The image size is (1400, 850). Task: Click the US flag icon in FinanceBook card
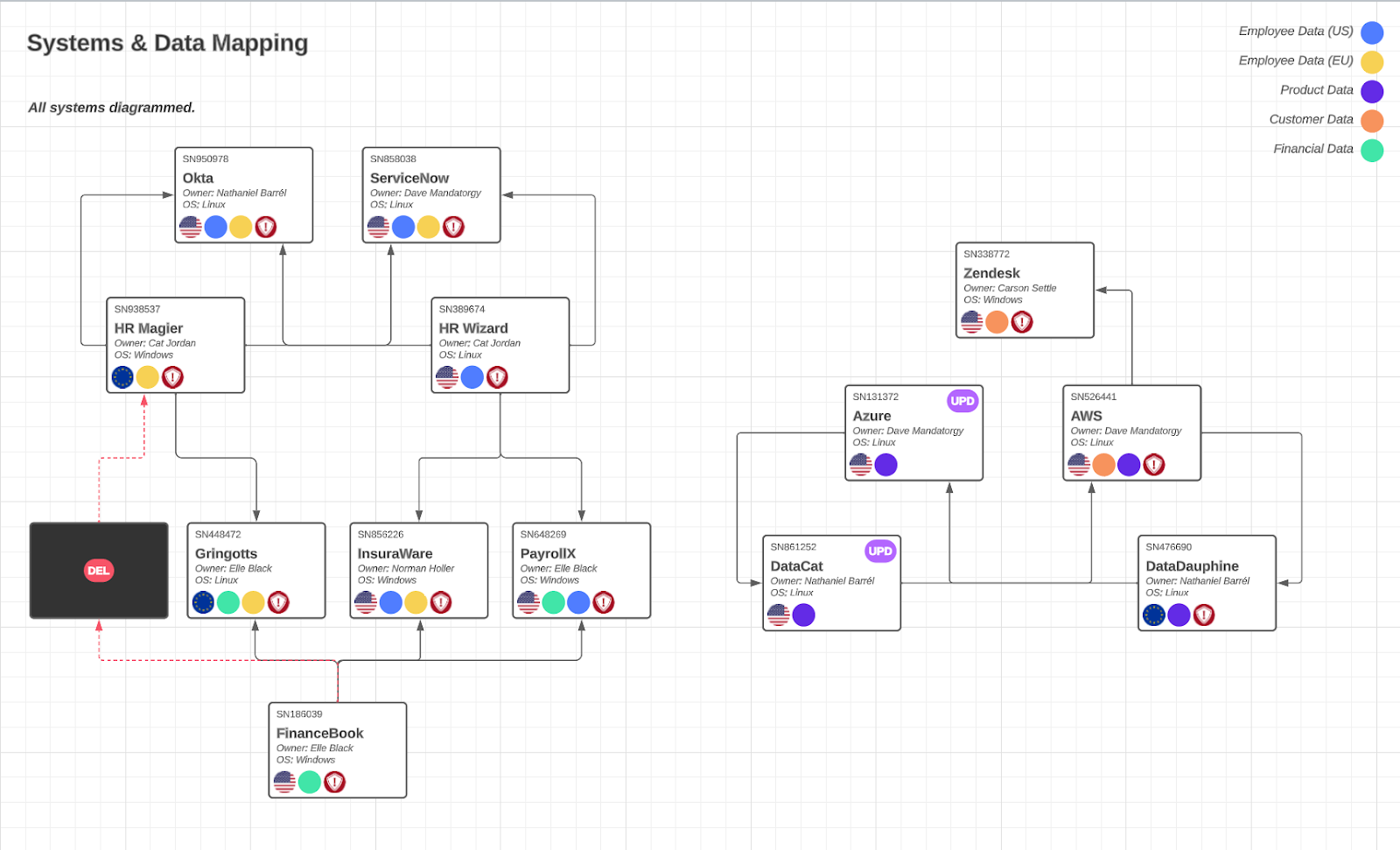tap(284, 782)
